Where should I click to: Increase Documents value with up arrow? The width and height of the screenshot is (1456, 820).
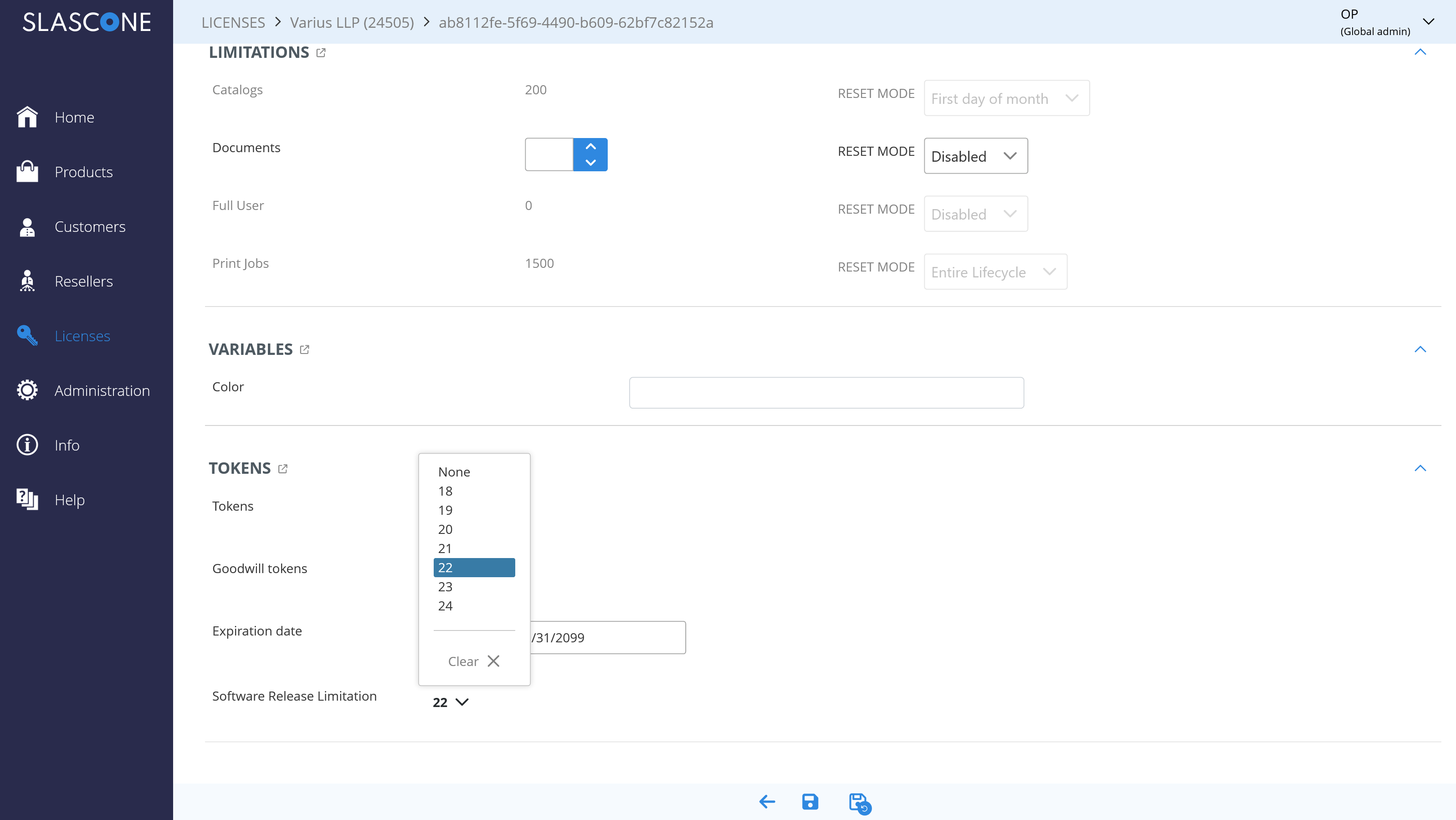[x=591, y=146]
